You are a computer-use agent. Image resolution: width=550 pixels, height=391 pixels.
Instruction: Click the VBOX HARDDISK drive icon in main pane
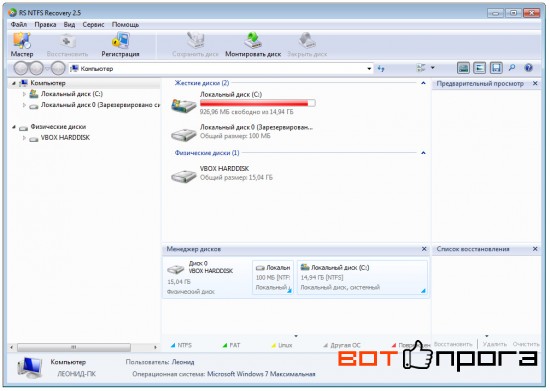tap(183, 175)
